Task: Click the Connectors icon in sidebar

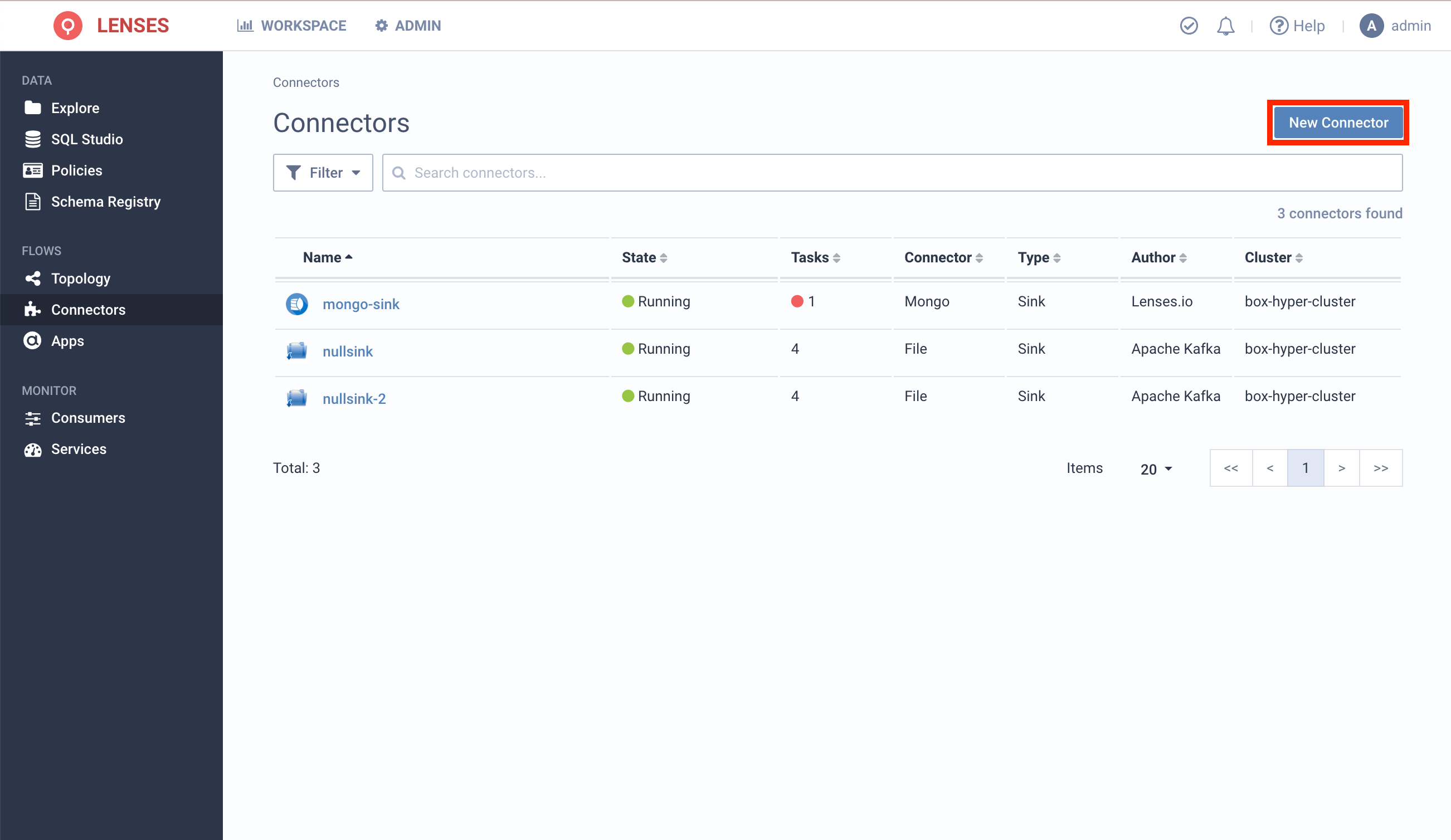Action: pos(34,310)
